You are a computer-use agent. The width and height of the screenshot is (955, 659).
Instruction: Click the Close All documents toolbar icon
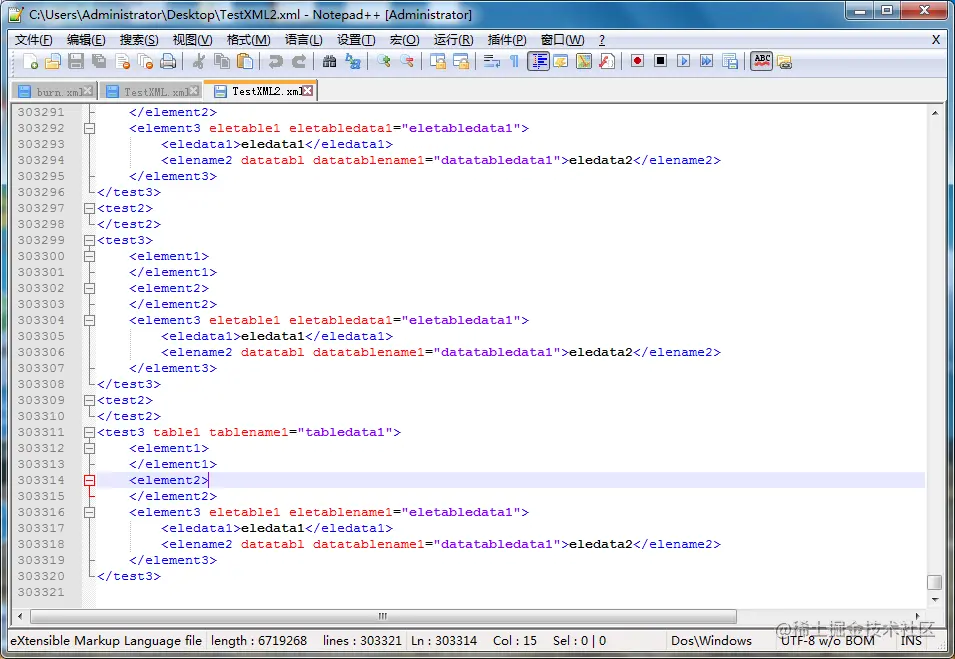[145, 62]
